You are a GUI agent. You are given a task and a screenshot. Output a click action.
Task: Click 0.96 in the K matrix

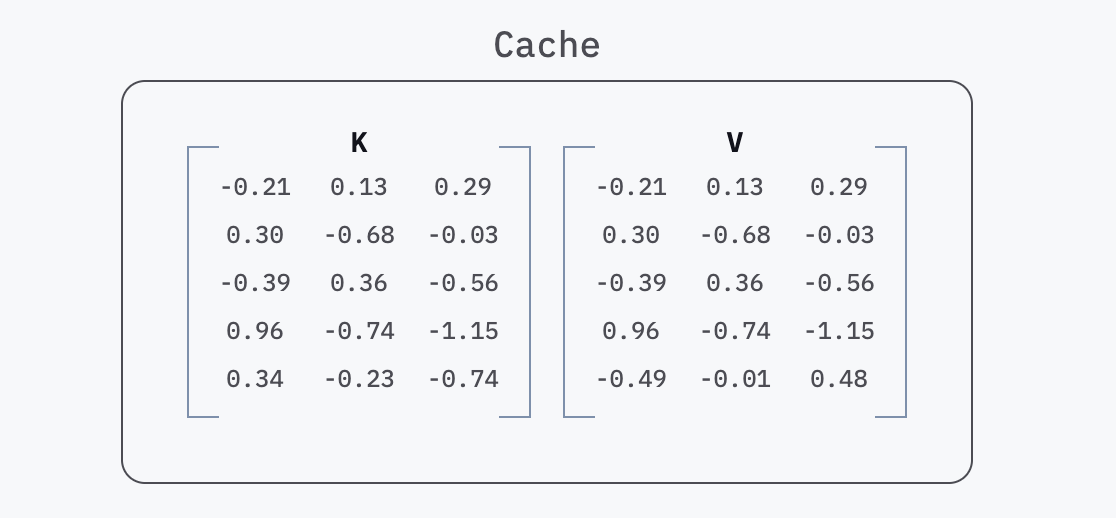[255, 331]
